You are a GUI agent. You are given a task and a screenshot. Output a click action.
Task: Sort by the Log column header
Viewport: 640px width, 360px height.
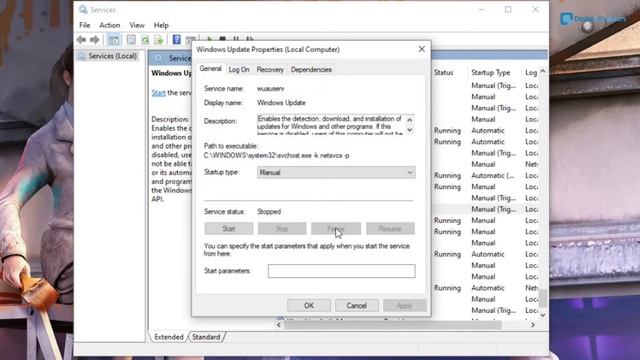click(x=531, y=72)
